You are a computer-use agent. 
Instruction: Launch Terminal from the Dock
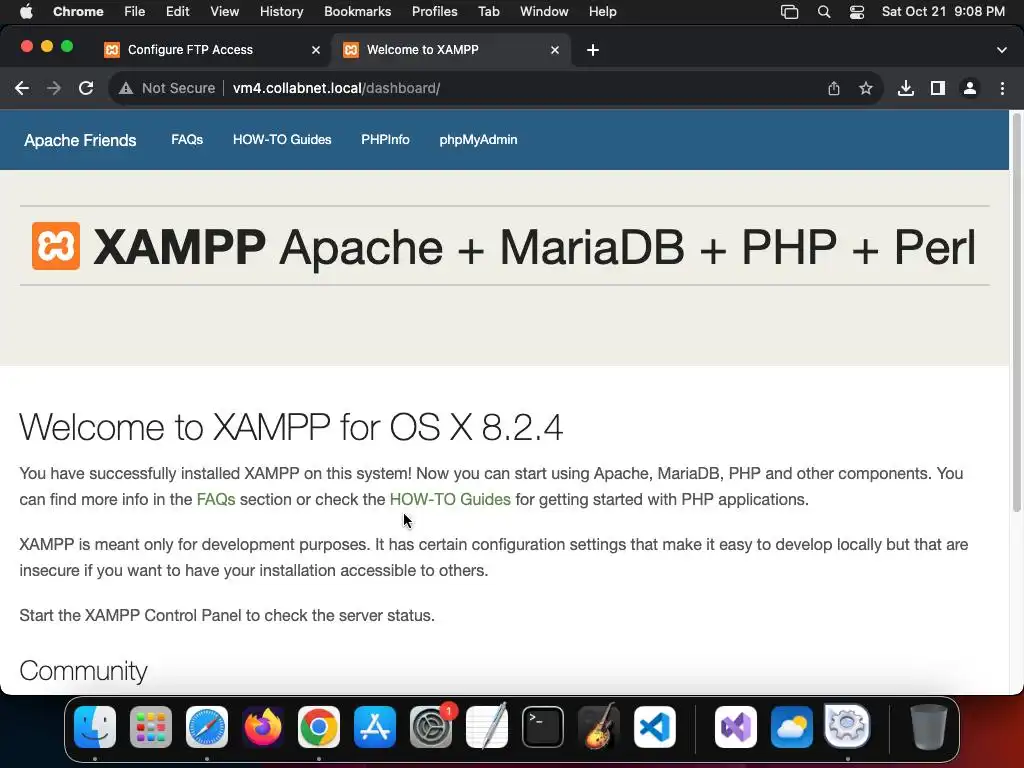(543, 727)
